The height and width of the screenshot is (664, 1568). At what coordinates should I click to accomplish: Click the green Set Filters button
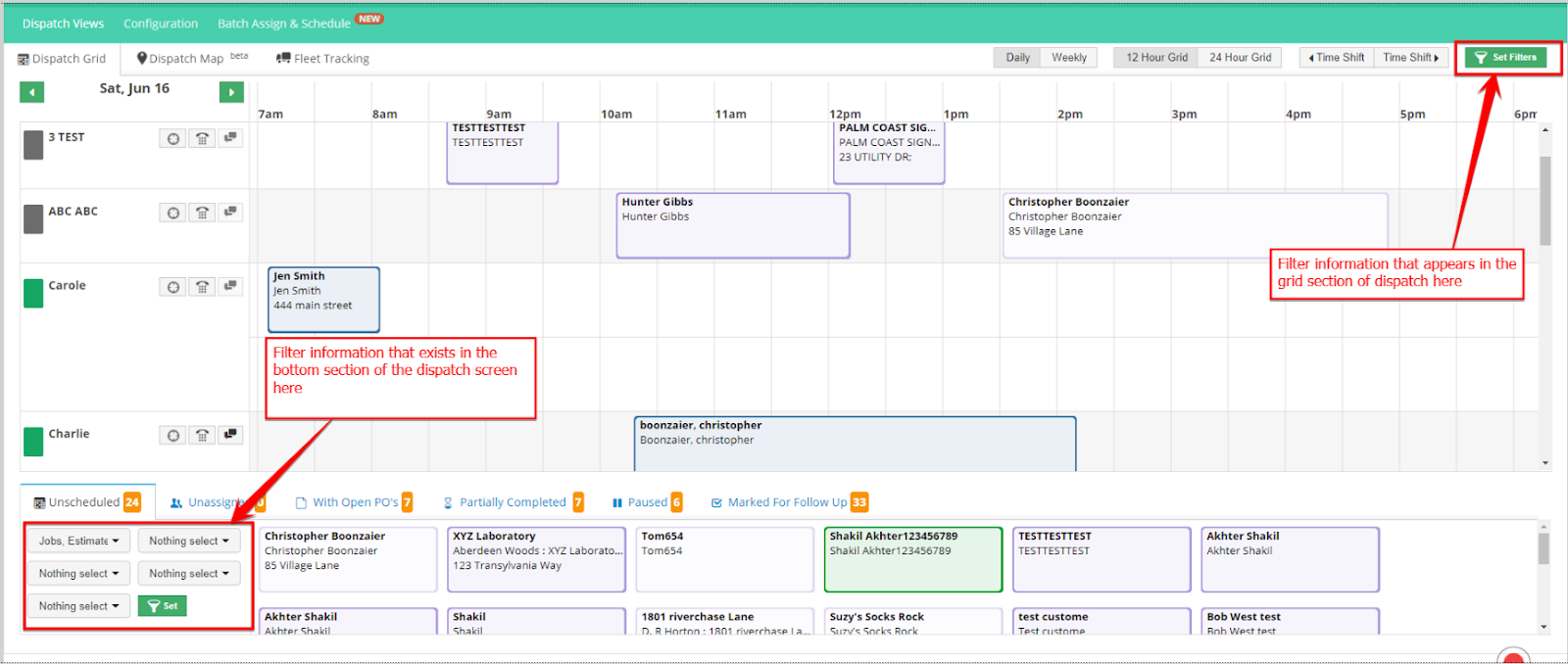[1505, 58]
